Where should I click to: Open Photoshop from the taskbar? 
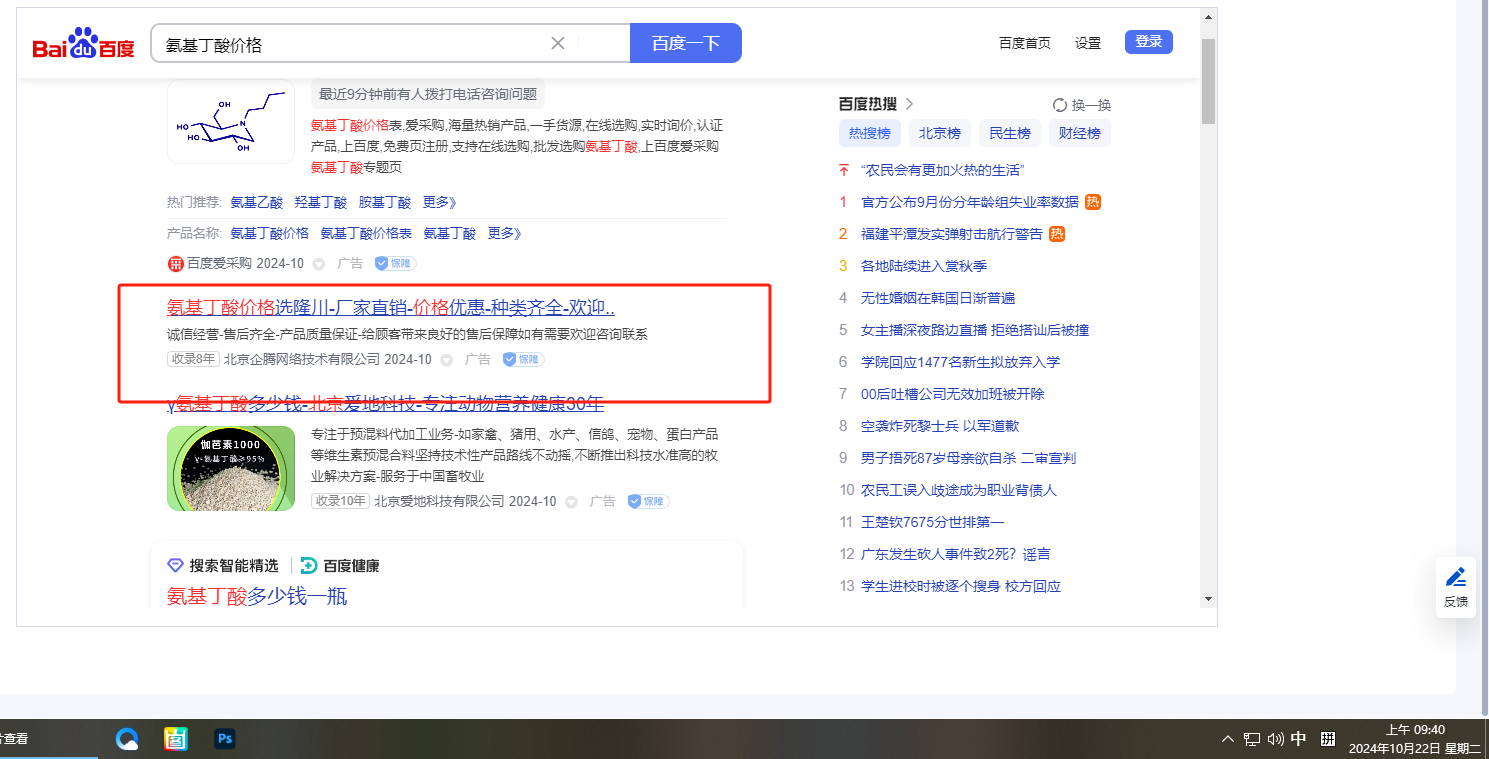pos(225,739)
